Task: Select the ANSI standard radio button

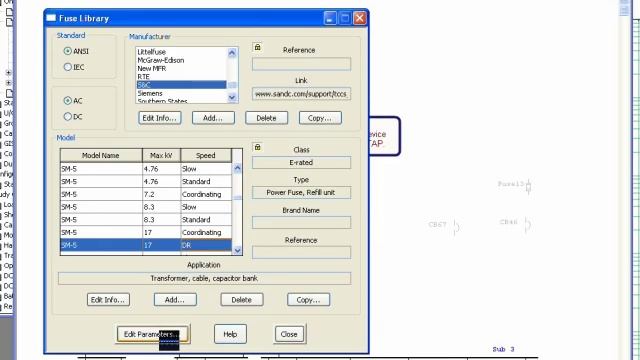Action: [68, 51]
